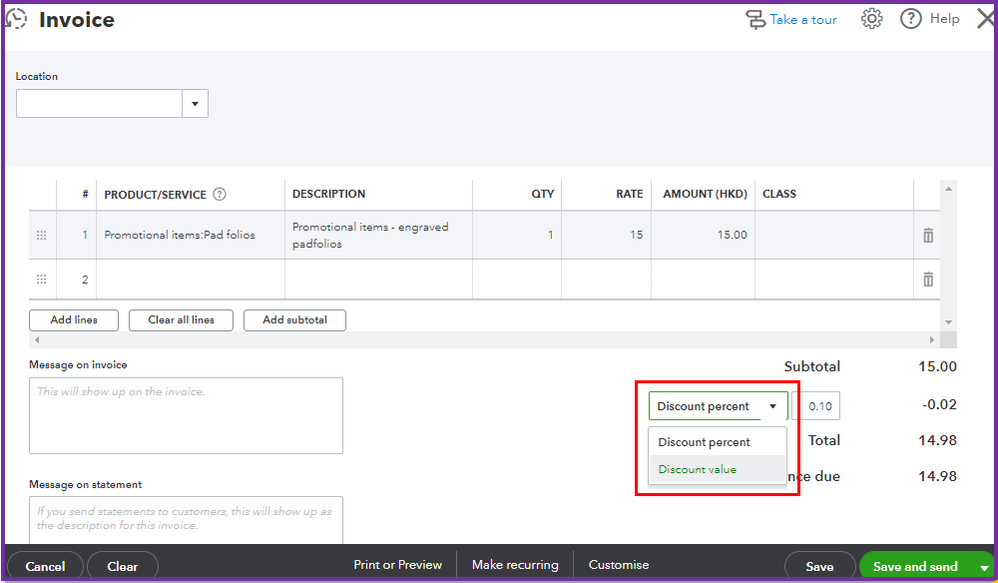The width and height of the screenshot is (998, 583).
Task: Click the empty Product/Service cell on line 2
Action: 190,279
